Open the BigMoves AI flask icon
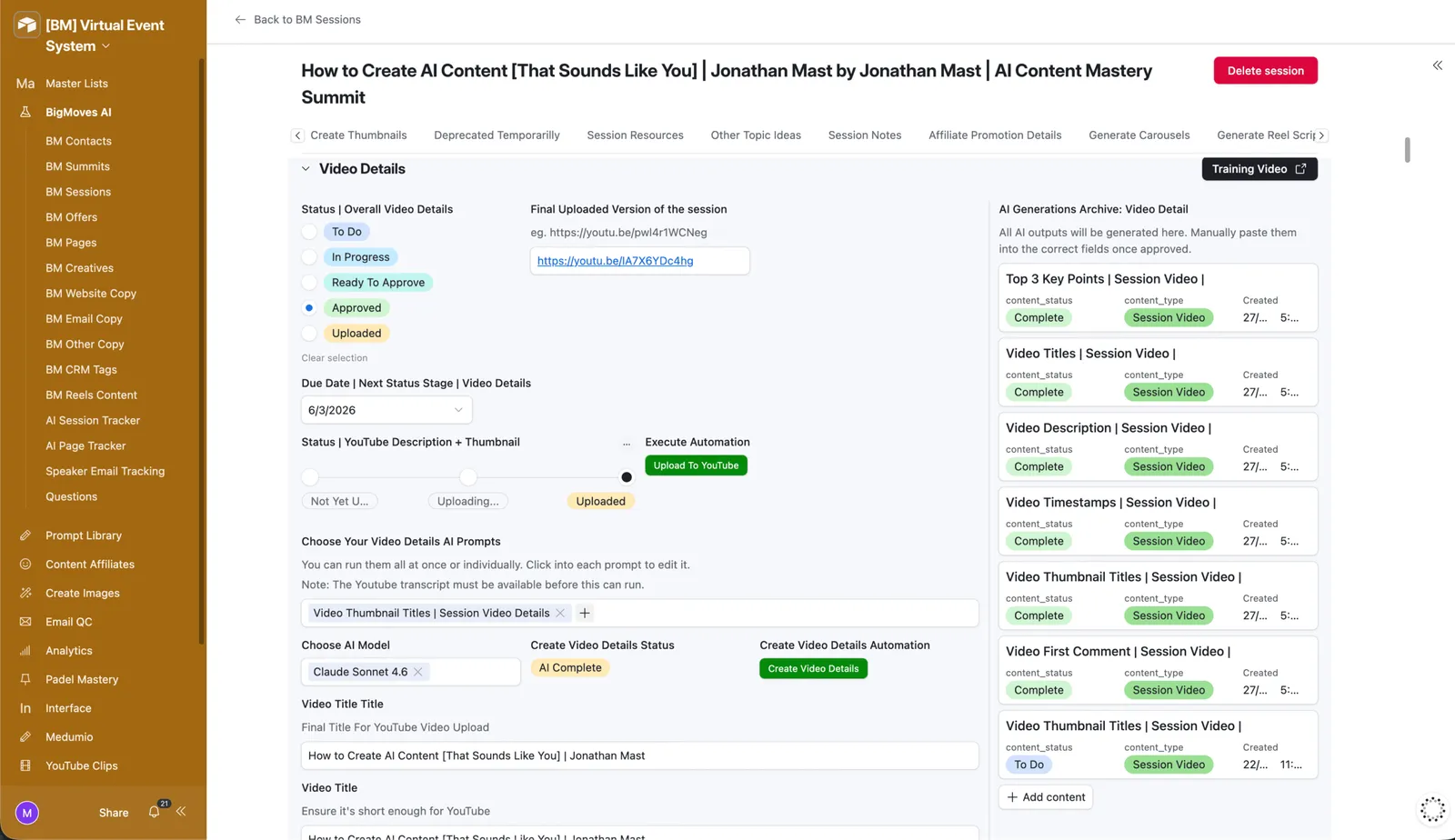1455x840 pixels. coord(25,112)
